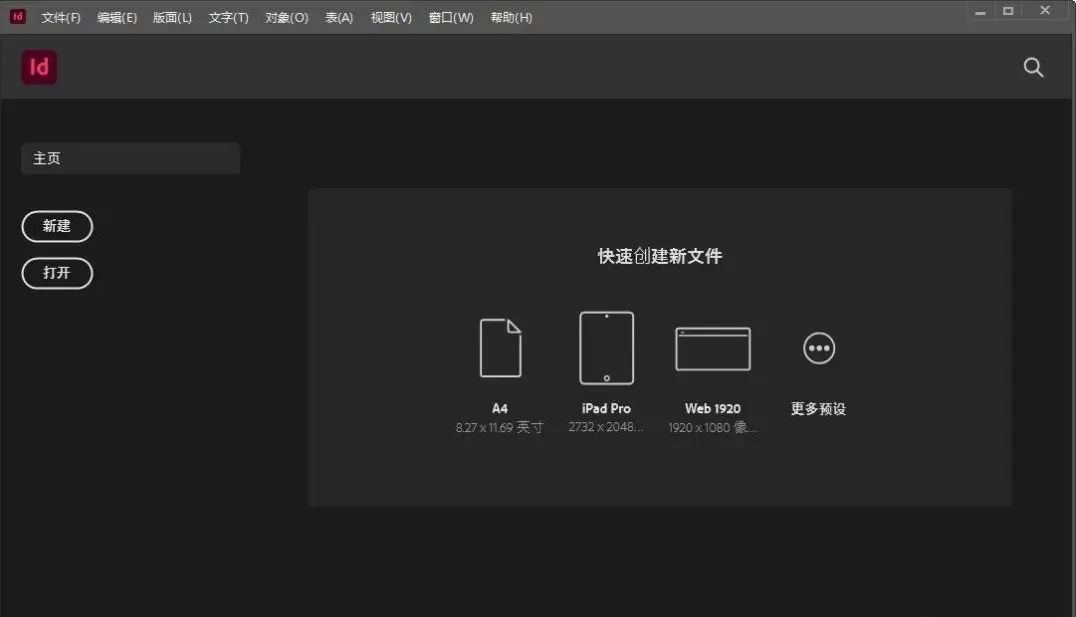Click the small Id icon in the title bar
Viewport: 1076px width, 617px height.
[x=16, y=17]
